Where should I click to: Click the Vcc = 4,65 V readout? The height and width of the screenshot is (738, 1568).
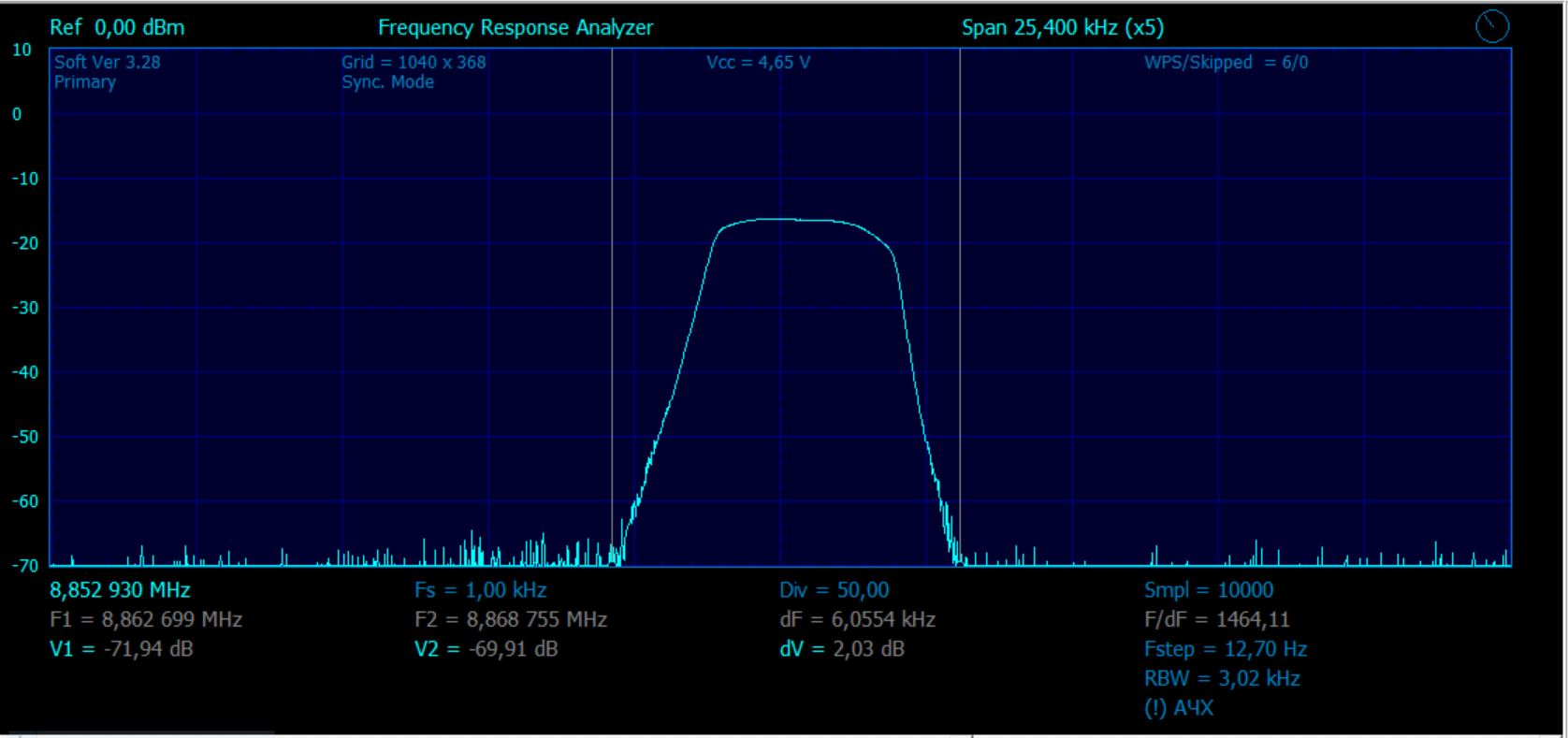coord(758,63)
